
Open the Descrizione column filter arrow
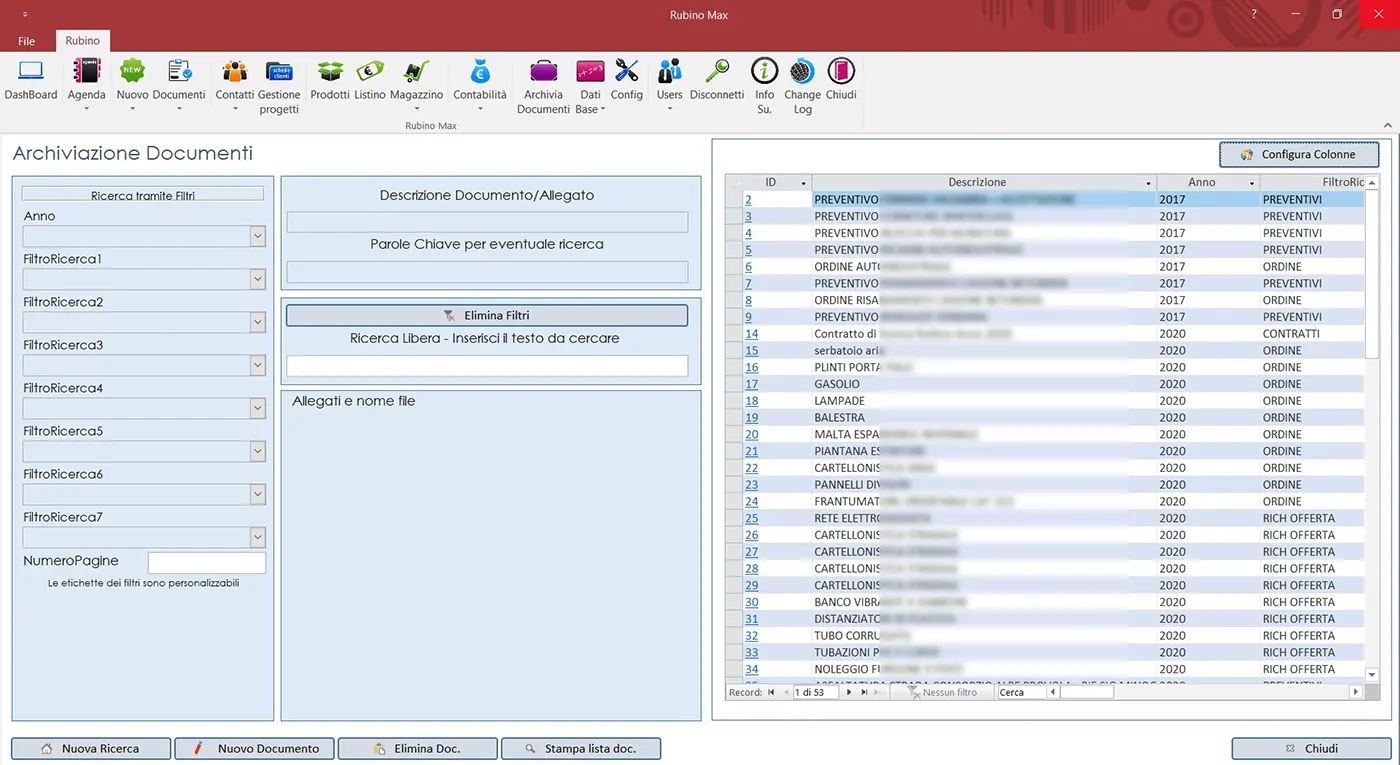pyautogui.click(x=1148, y=183)
